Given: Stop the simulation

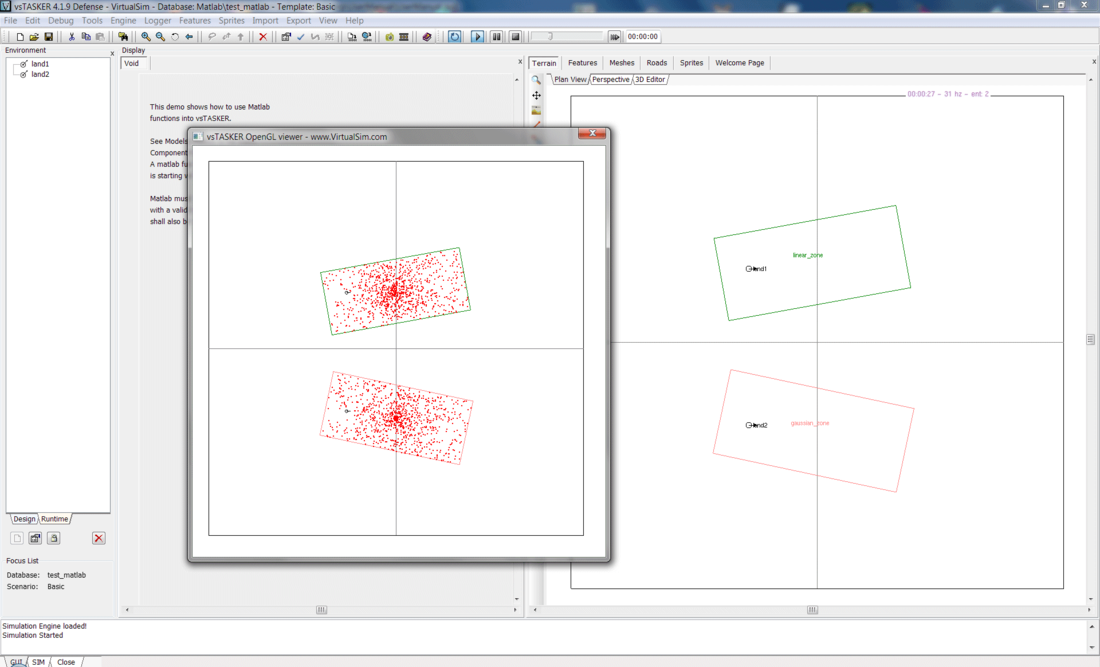Looking at the screenshot, I should point(515,37).
